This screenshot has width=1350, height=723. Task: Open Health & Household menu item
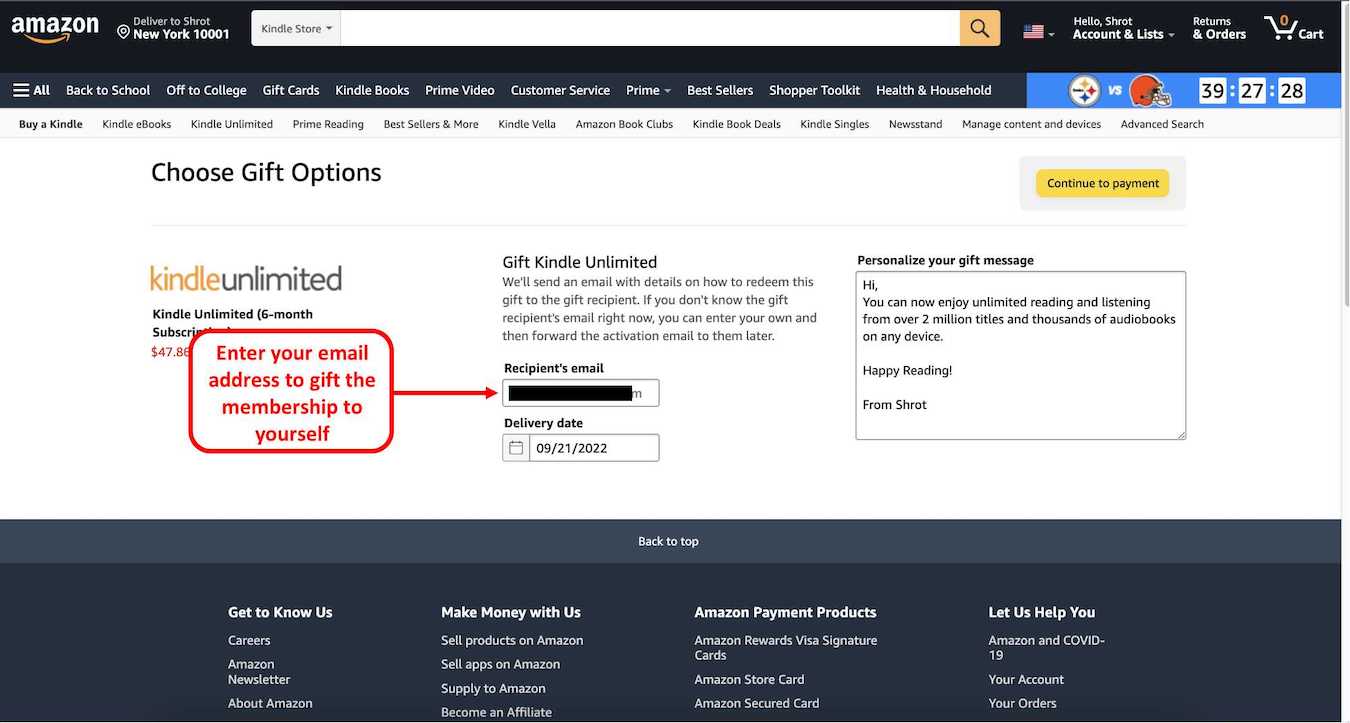pyautogui.click(x=934, y=90)
